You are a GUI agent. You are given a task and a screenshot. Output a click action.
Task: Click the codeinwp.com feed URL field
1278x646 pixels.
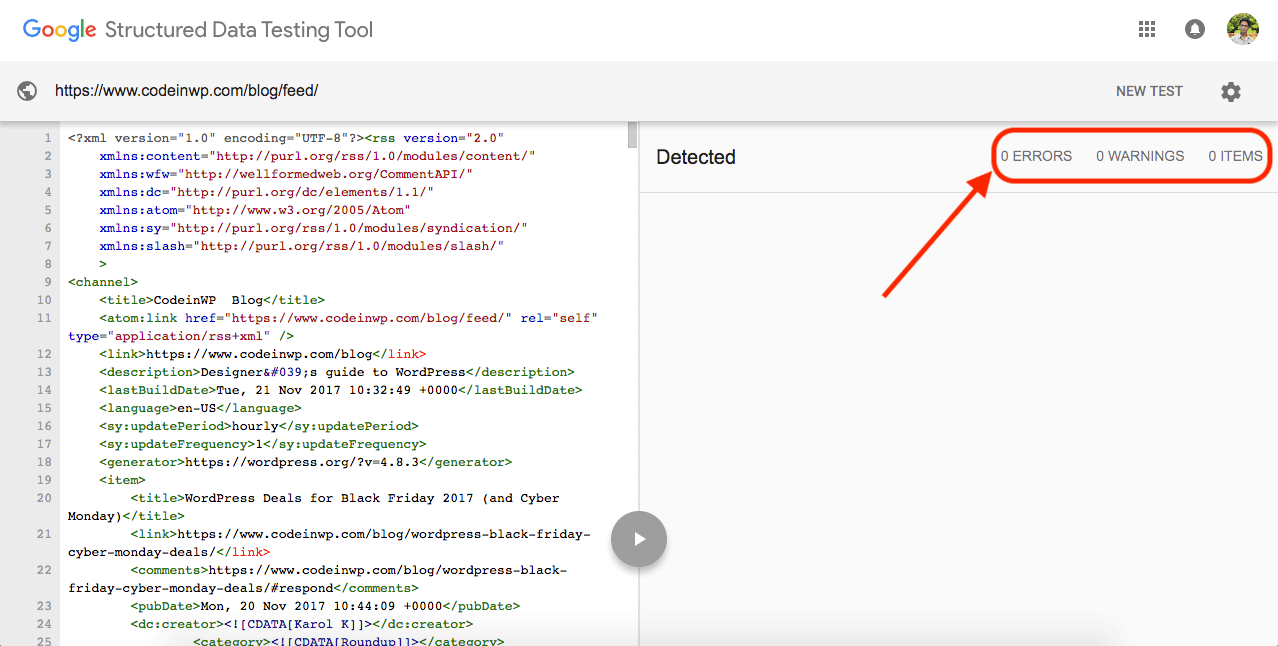186,91
